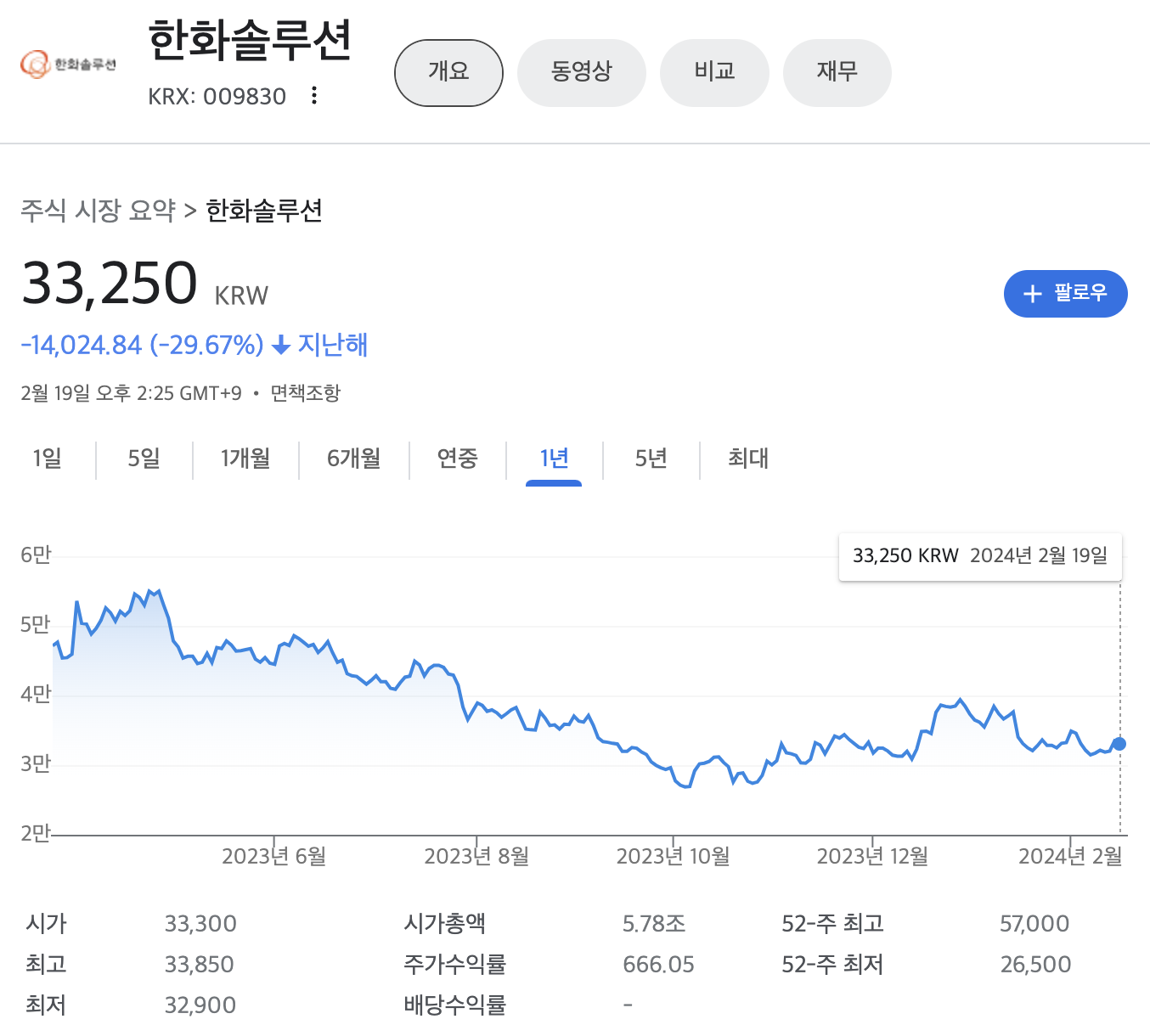The image size is (1150, 1036).
Task: Click the 52-주 최고 label
Action: pos(833,924)
